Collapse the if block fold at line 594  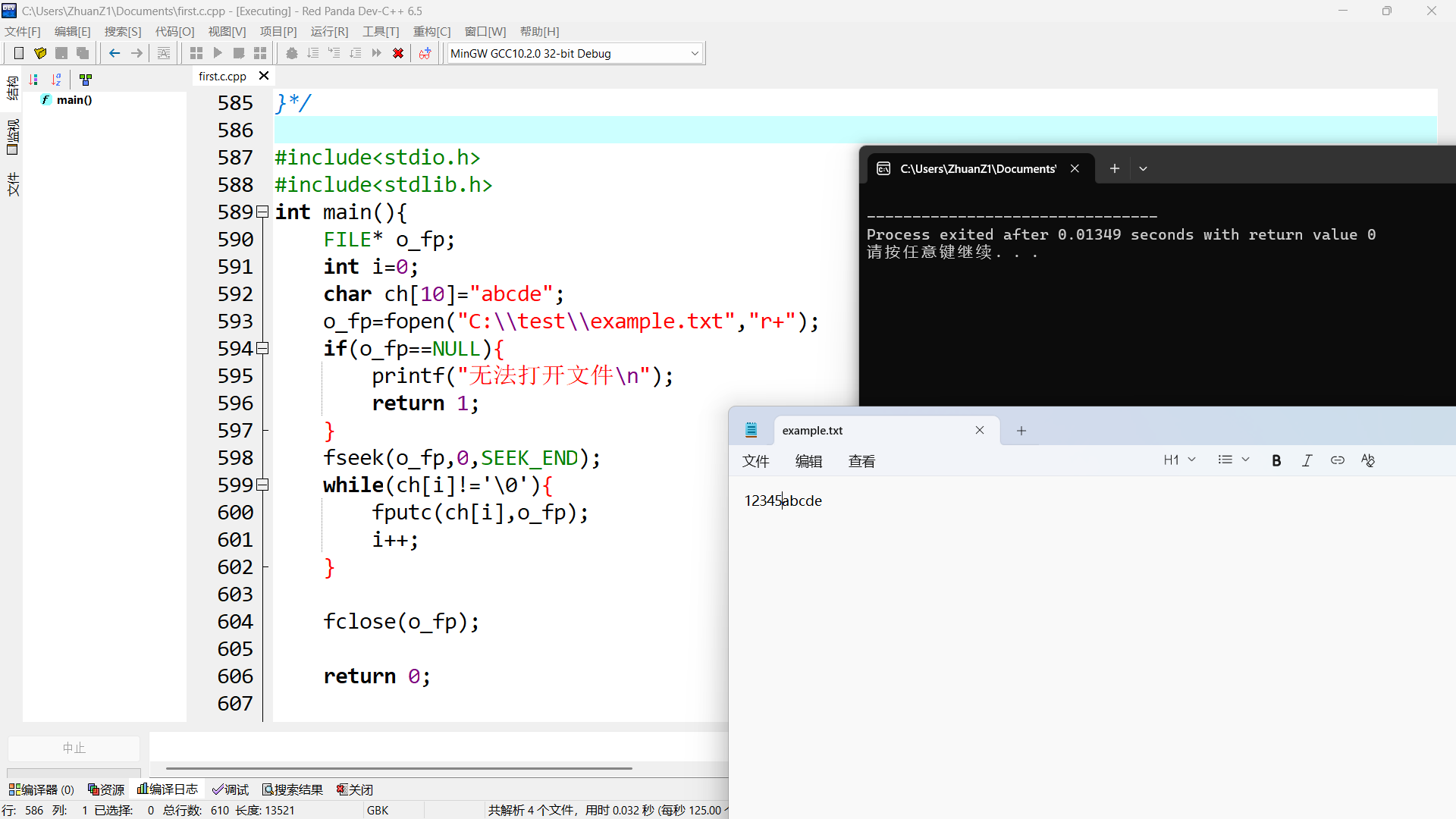262,349
